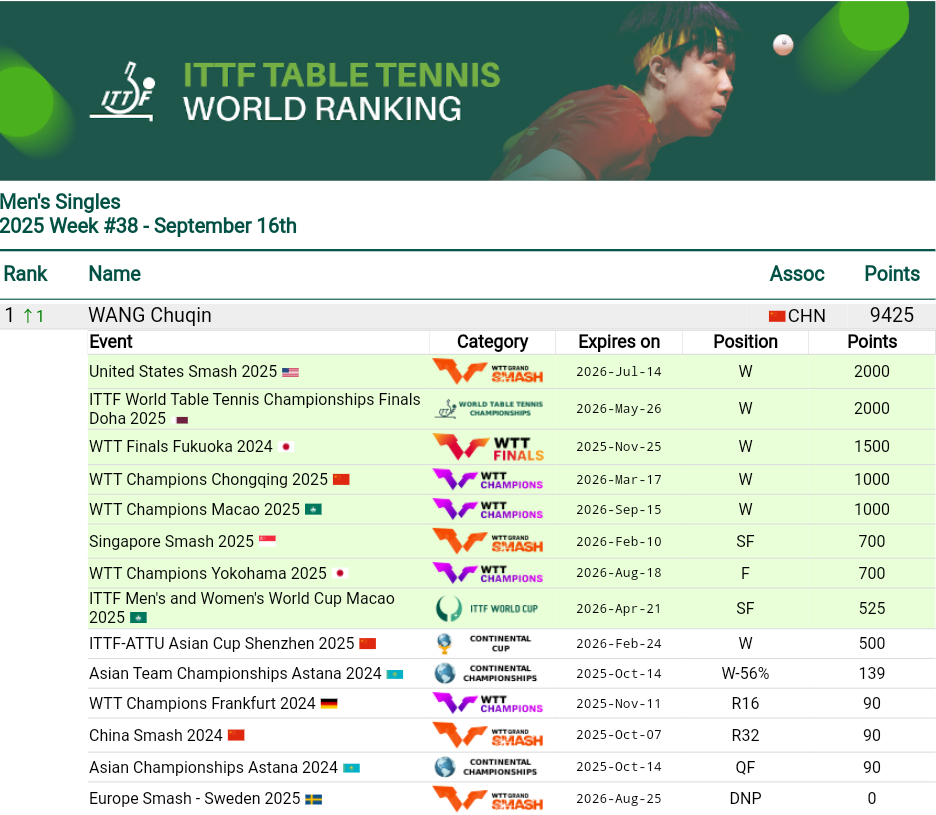Click the China flag beside China Smash 2024
Viewport: 936px width, 815px height.
[x=236, y=735]
